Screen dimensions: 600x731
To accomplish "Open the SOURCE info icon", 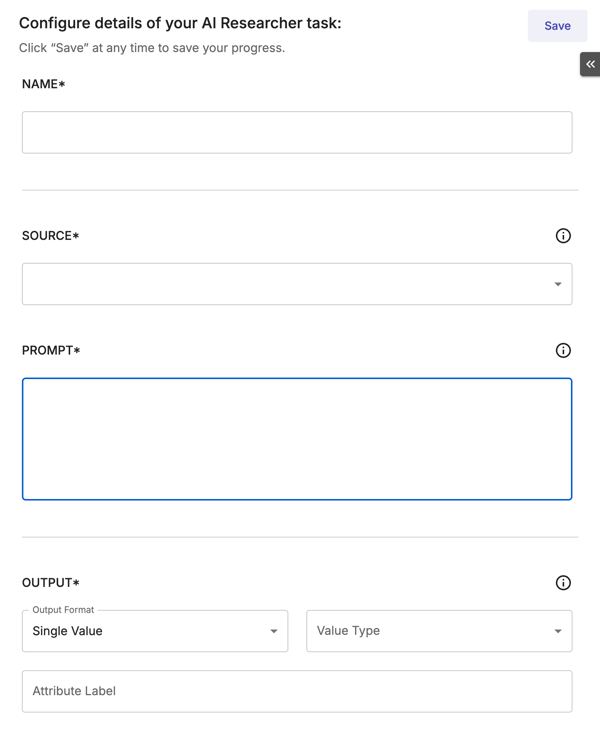I will (563, 236).
